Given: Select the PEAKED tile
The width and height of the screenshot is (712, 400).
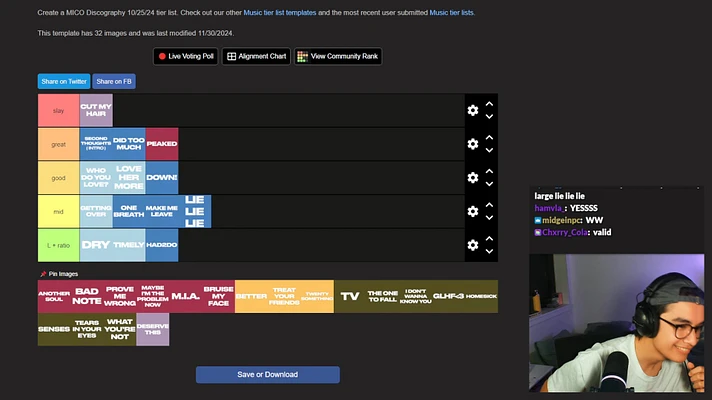Looking at the screenshot, I should (162, 144).
